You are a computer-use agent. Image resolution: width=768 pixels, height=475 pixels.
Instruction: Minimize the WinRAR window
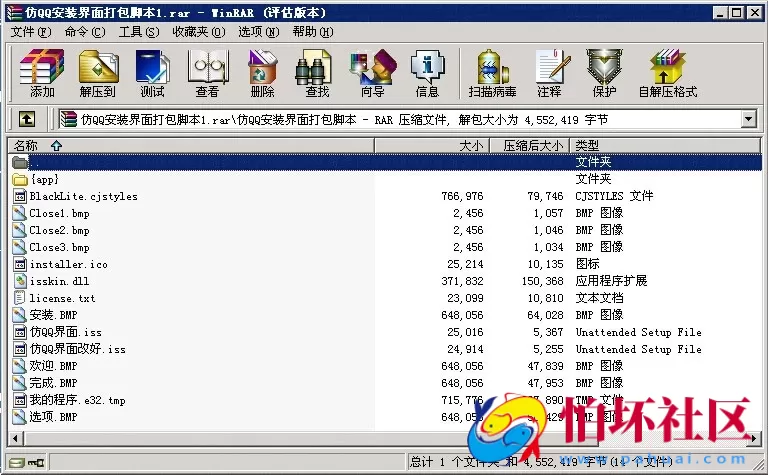coord(719,13)
